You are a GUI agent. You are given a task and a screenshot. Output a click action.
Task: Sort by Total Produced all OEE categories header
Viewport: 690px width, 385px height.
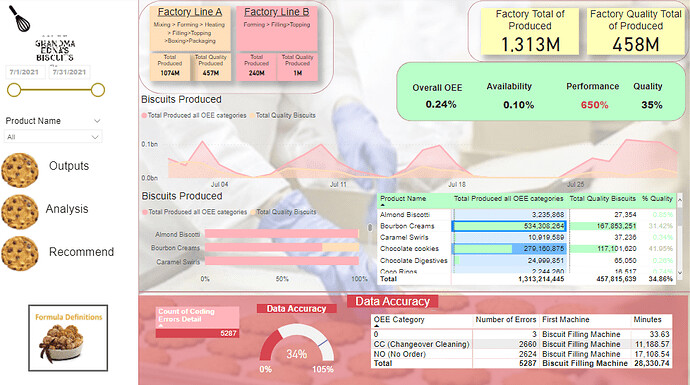[x=508, y=198]
